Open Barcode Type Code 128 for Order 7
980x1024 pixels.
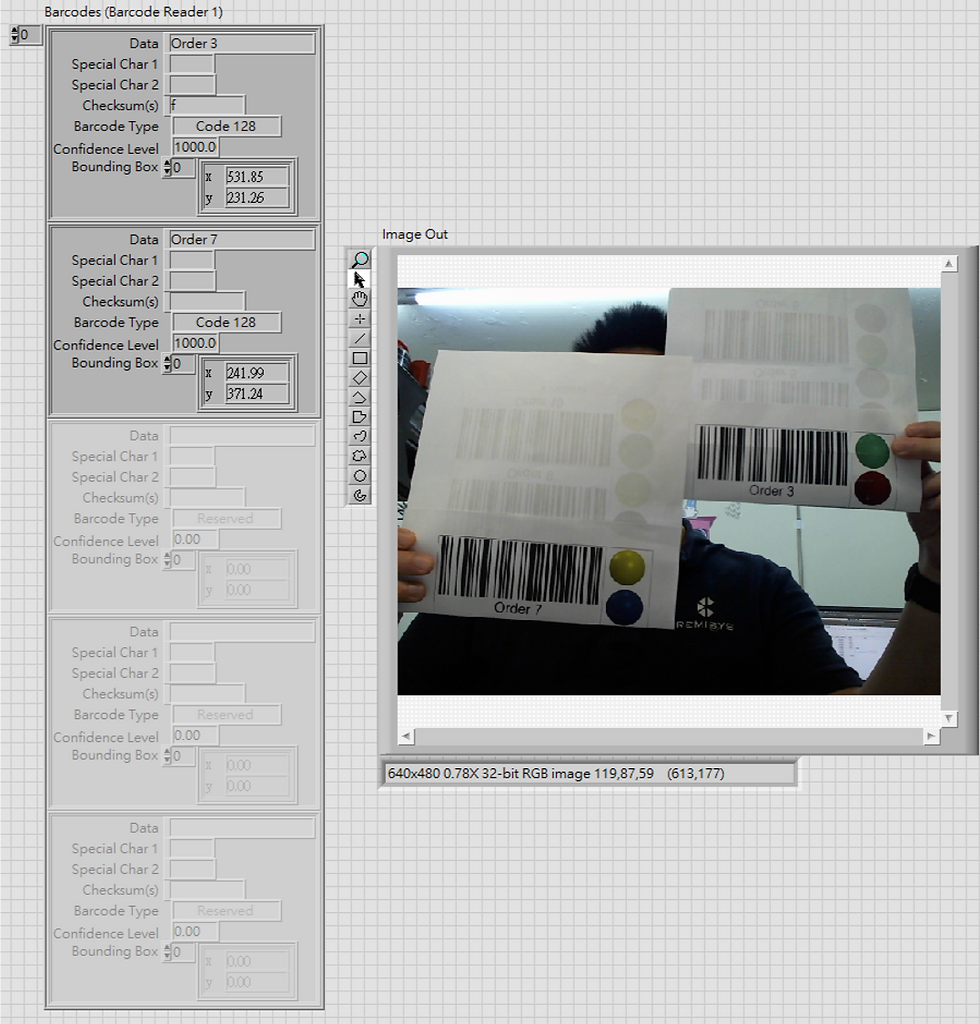227,322
